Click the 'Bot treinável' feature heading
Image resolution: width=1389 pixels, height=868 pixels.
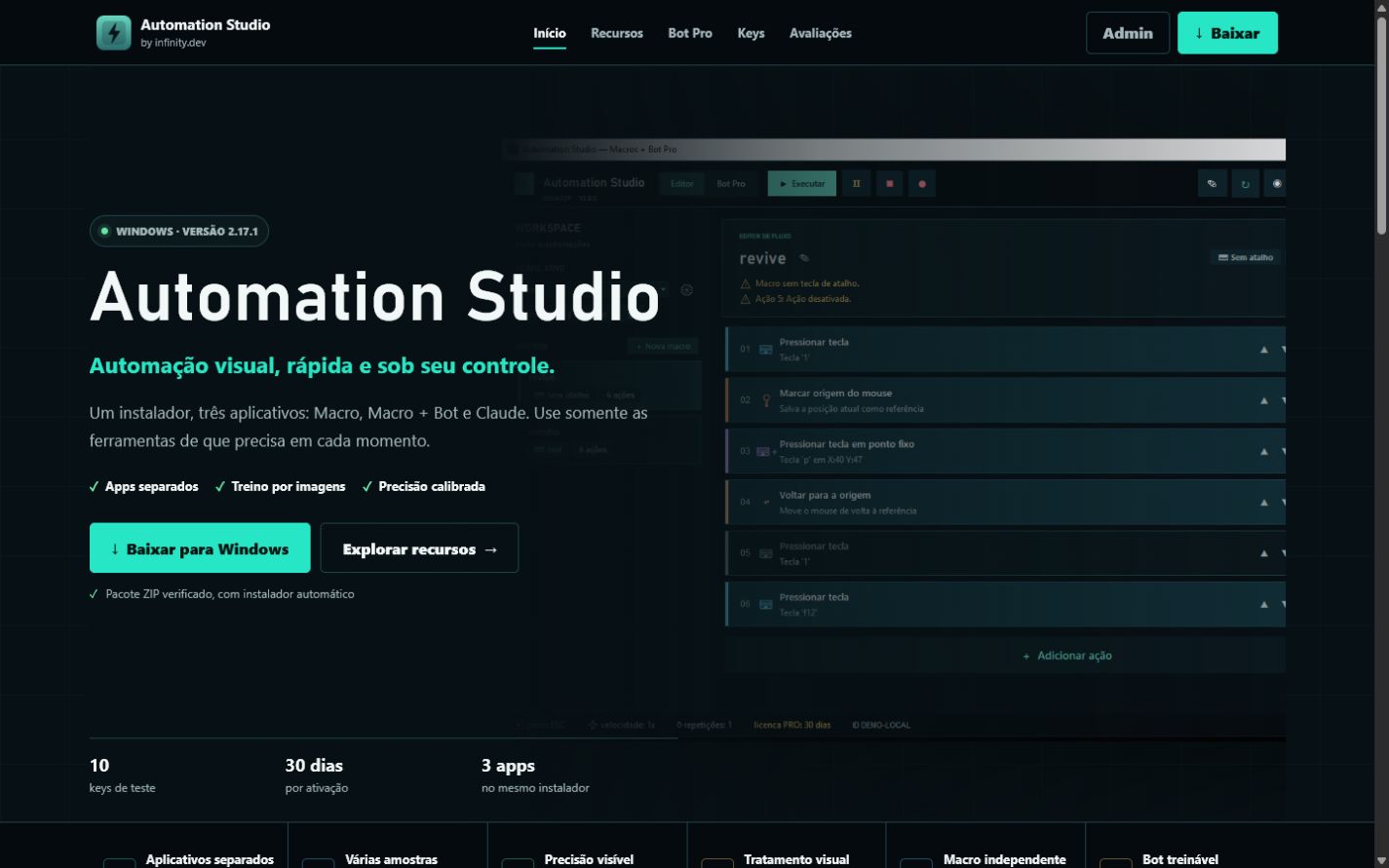[1180, 859]
